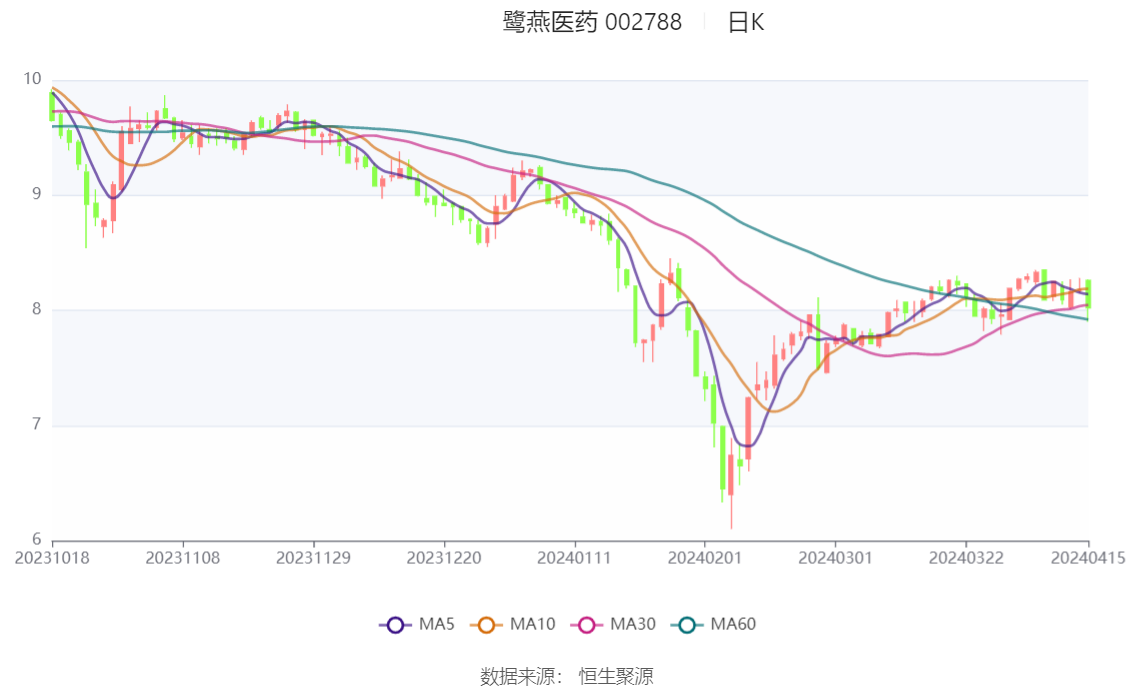
Task: Toggle the MA5 purple legend circle marker
Action: [x=395, y=625]
